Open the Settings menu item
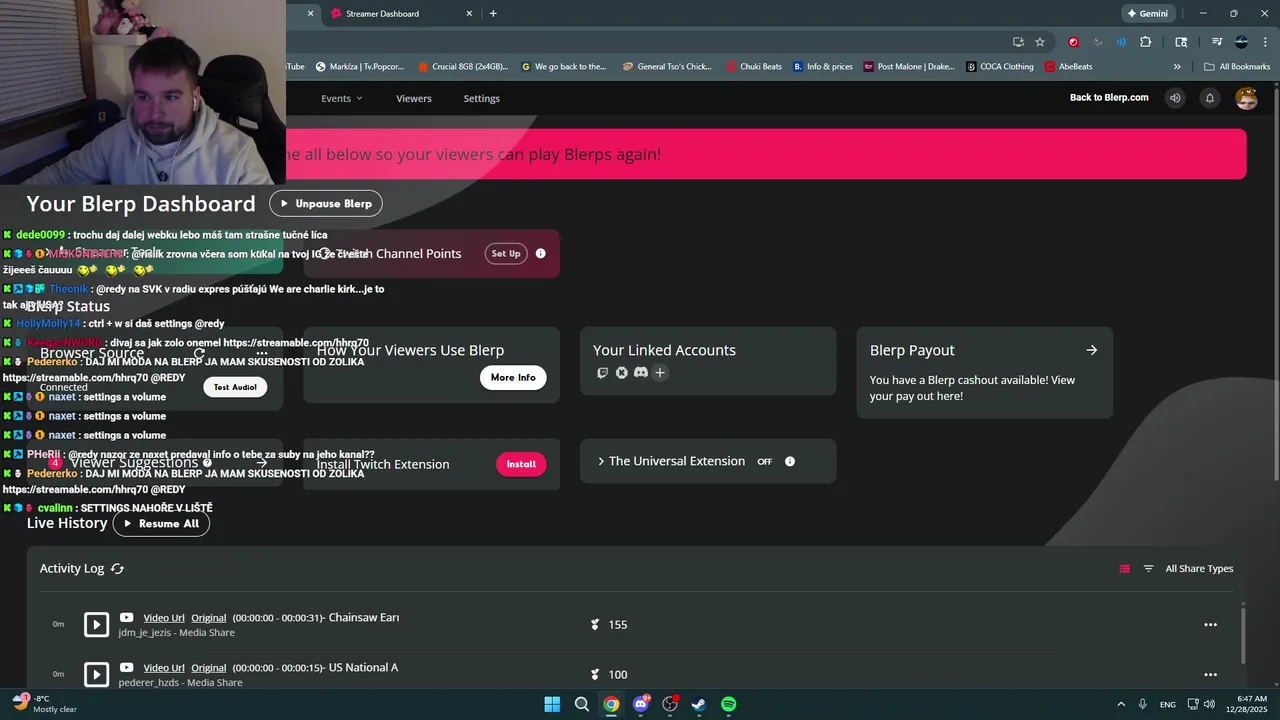Image resolution: width=1280 pixels, height=720 pixels. click(x=481, y=98)
